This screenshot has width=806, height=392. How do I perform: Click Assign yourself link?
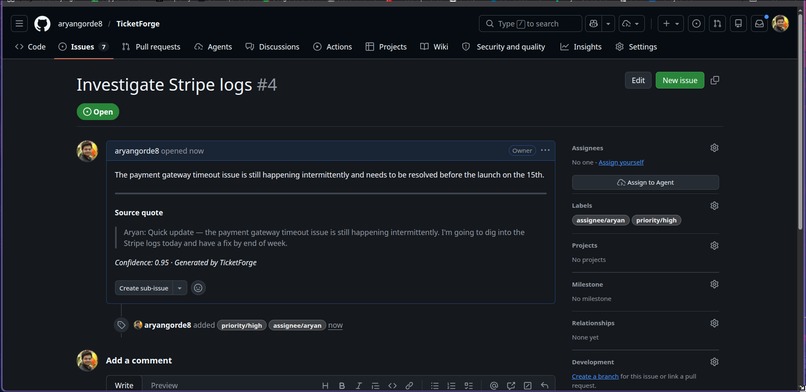[x=621, y=162]
